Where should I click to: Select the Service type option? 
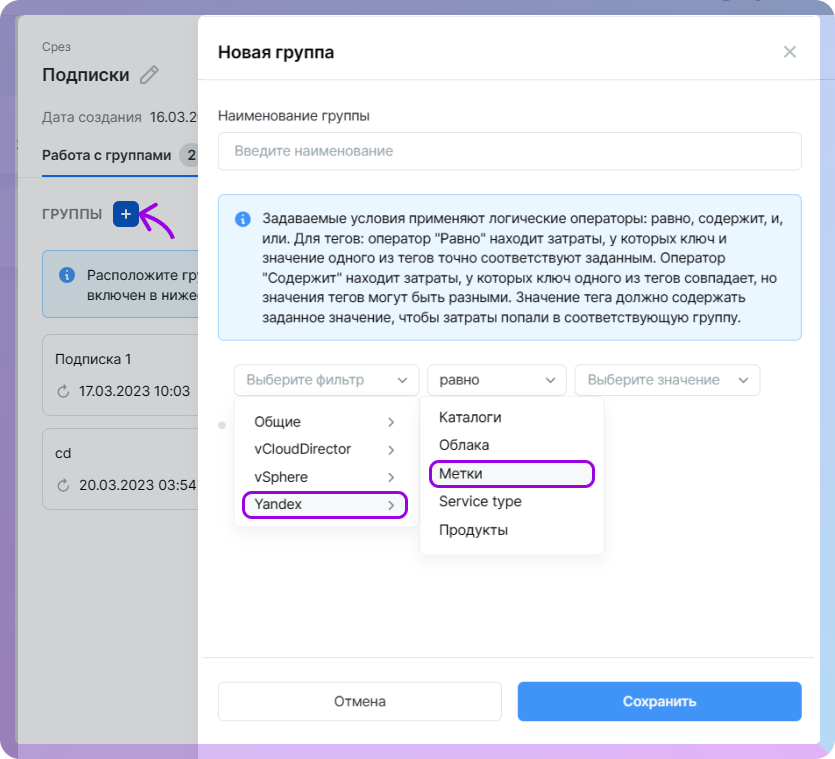pyautogui.click(x=480, y=502)
